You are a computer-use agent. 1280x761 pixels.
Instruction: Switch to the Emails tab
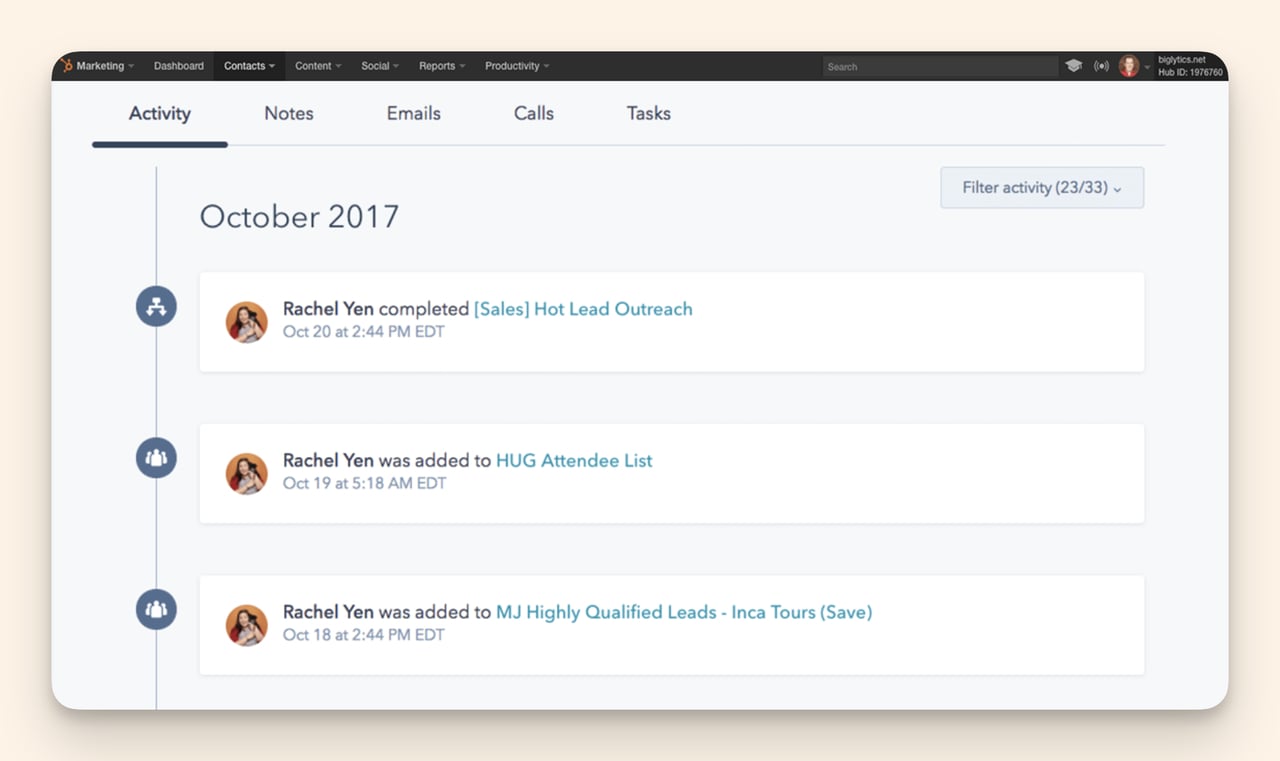click(x=414, y=114)
